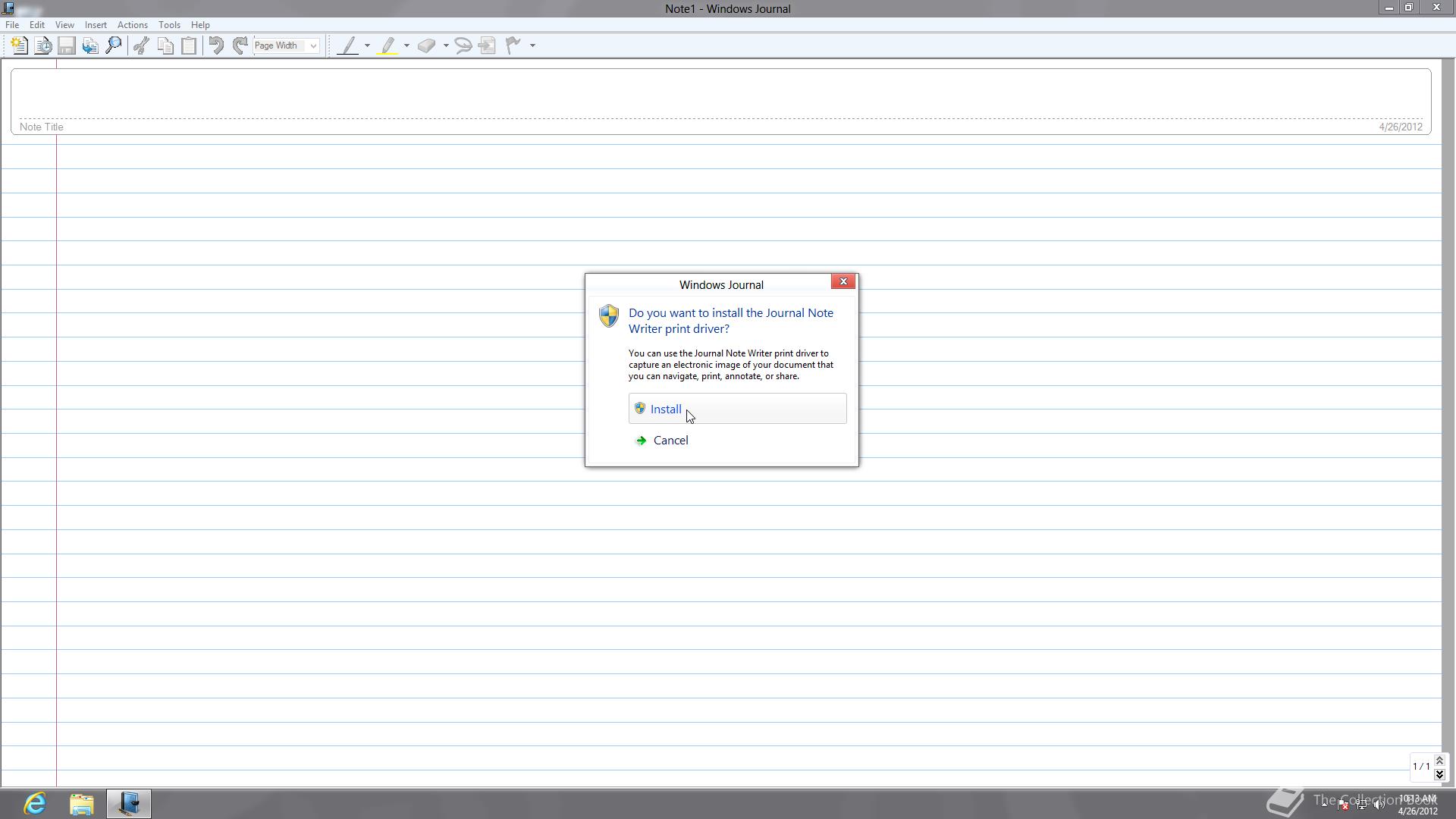Open the Tools menu

coord(169,25)
